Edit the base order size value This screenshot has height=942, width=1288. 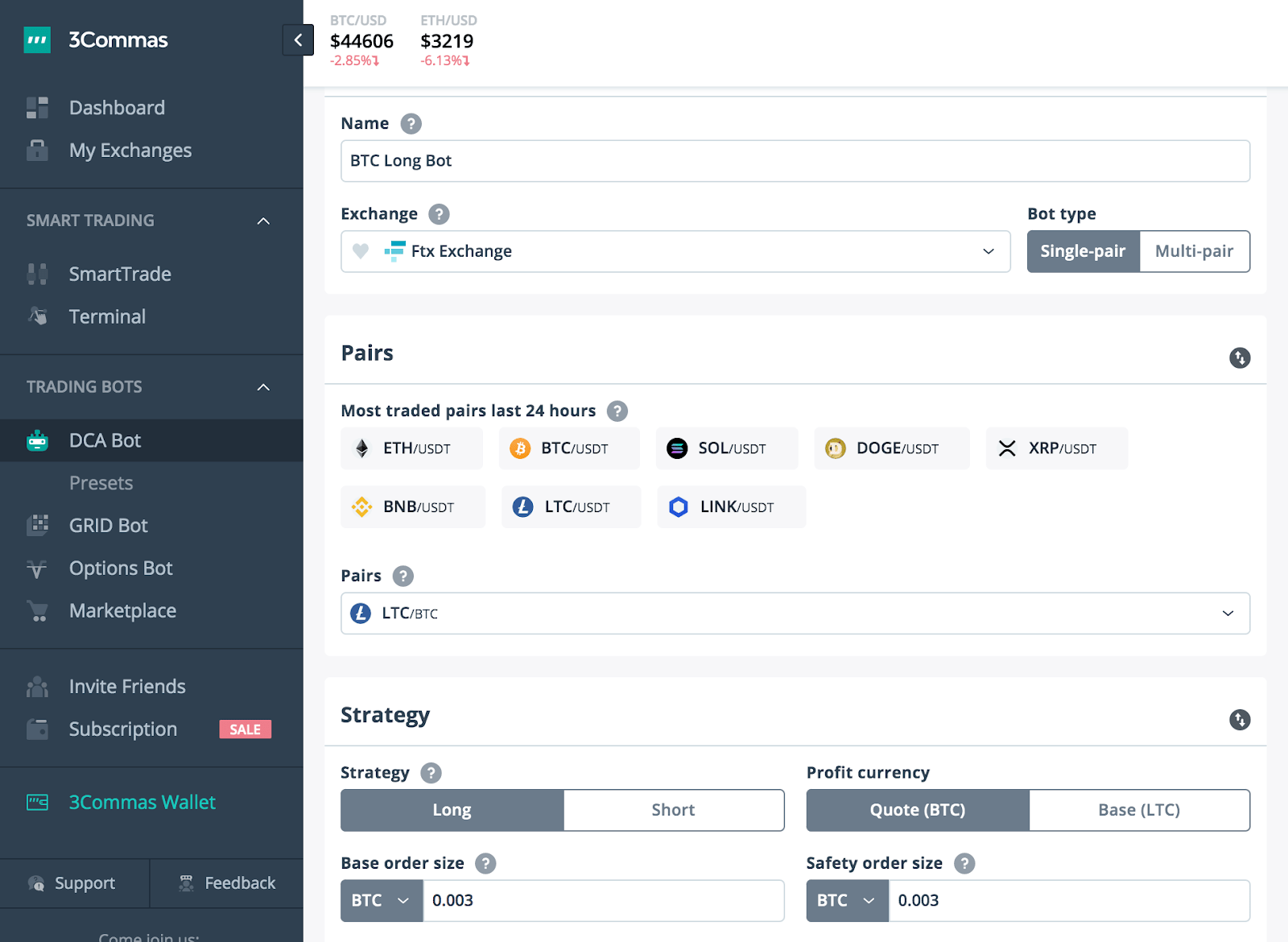pyautogui.click(x=604, y=900)
